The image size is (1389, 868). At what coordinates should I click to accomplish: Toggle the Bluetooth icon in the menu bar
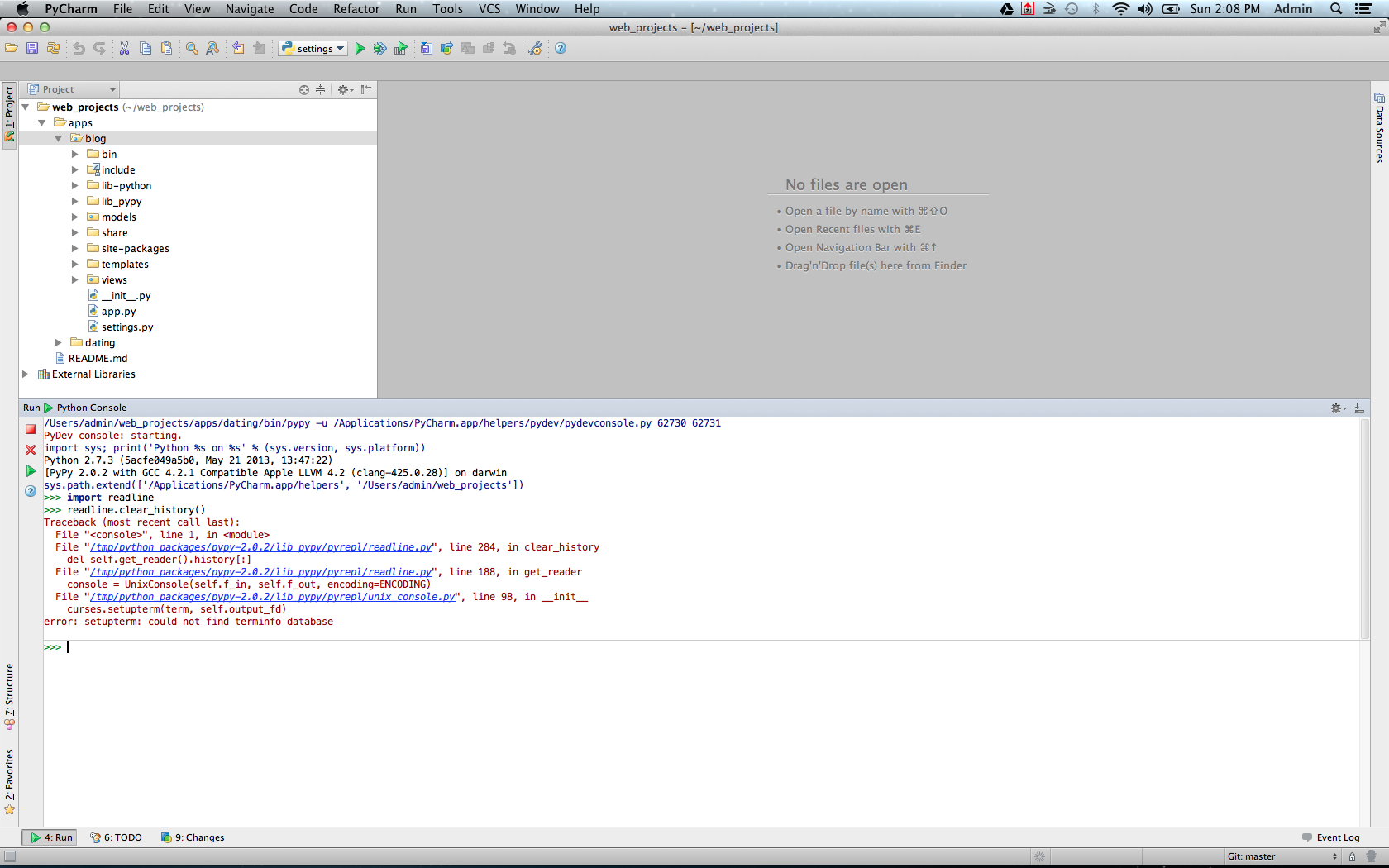pyautogui.click(x=1096, y=9)
